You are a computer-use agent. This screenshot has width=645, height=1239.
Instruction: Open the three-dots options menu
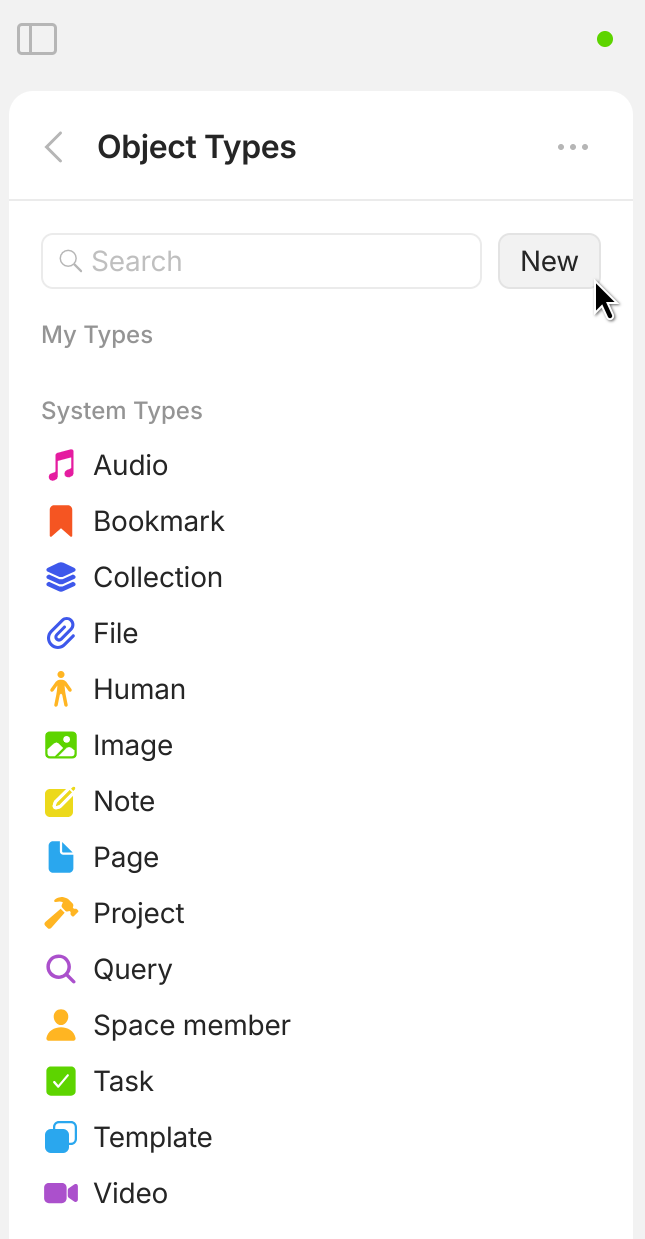tap(573, 147)
